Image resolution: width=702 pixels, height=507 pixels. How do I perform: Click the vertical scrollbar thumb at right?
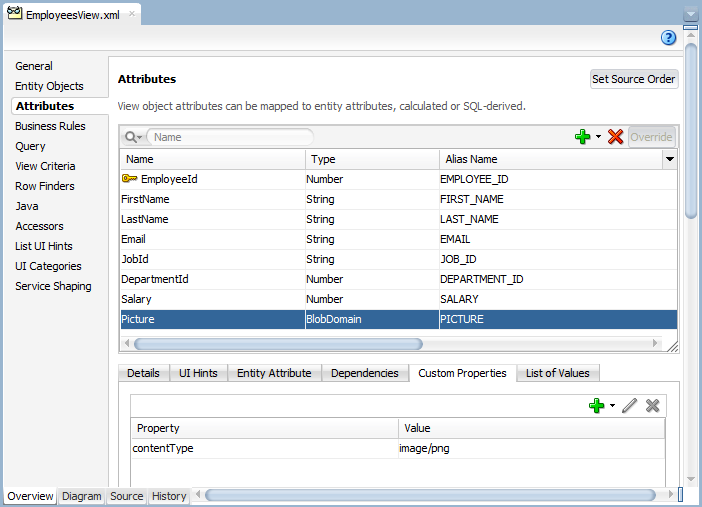pyautogui.click(x=691, y=131)
